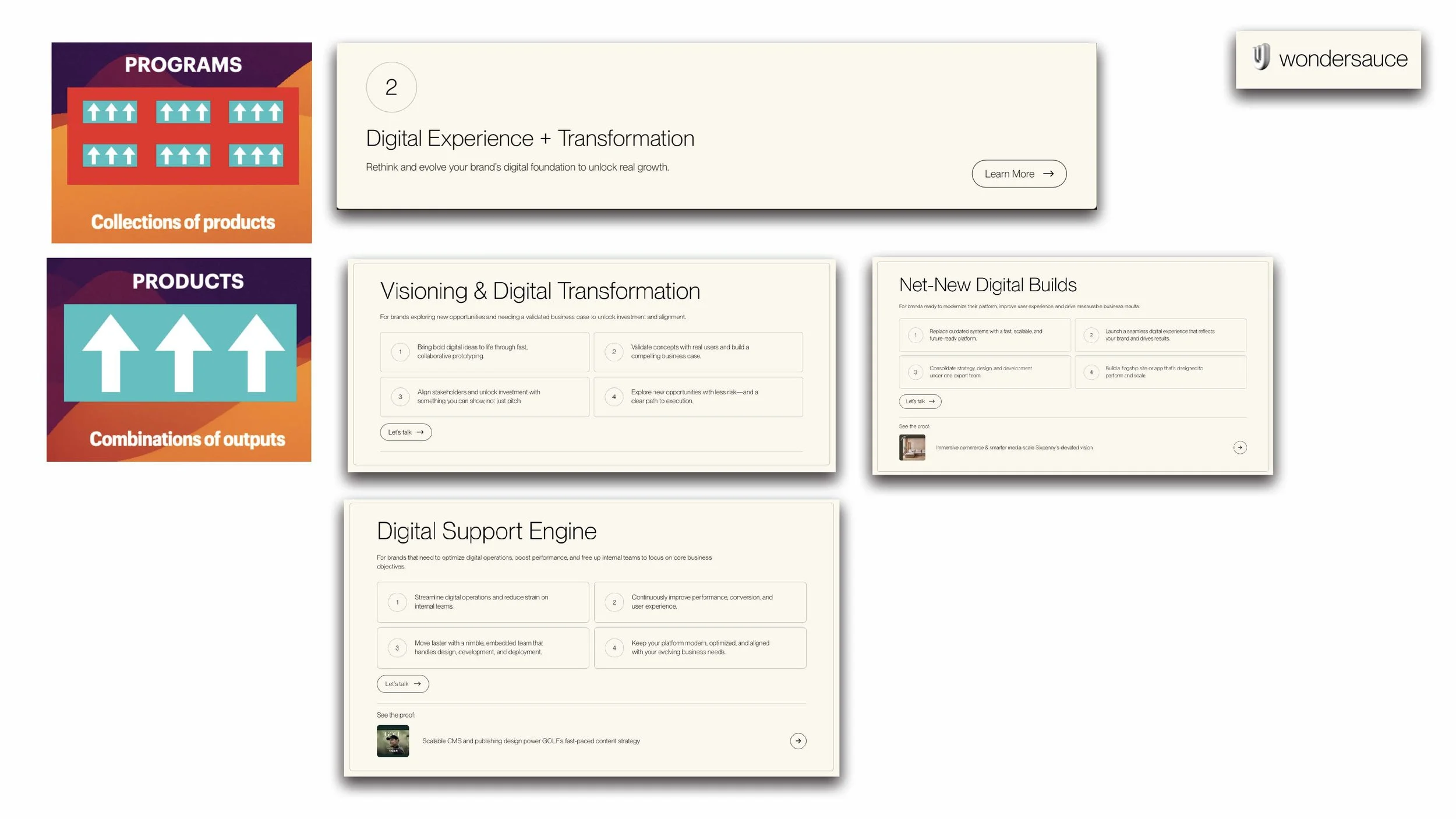1456x819 pixels.
Task: Select step 1 circle under Visioning & Digital Transformation
Action: pyautogui.click(x=400, y=352)
